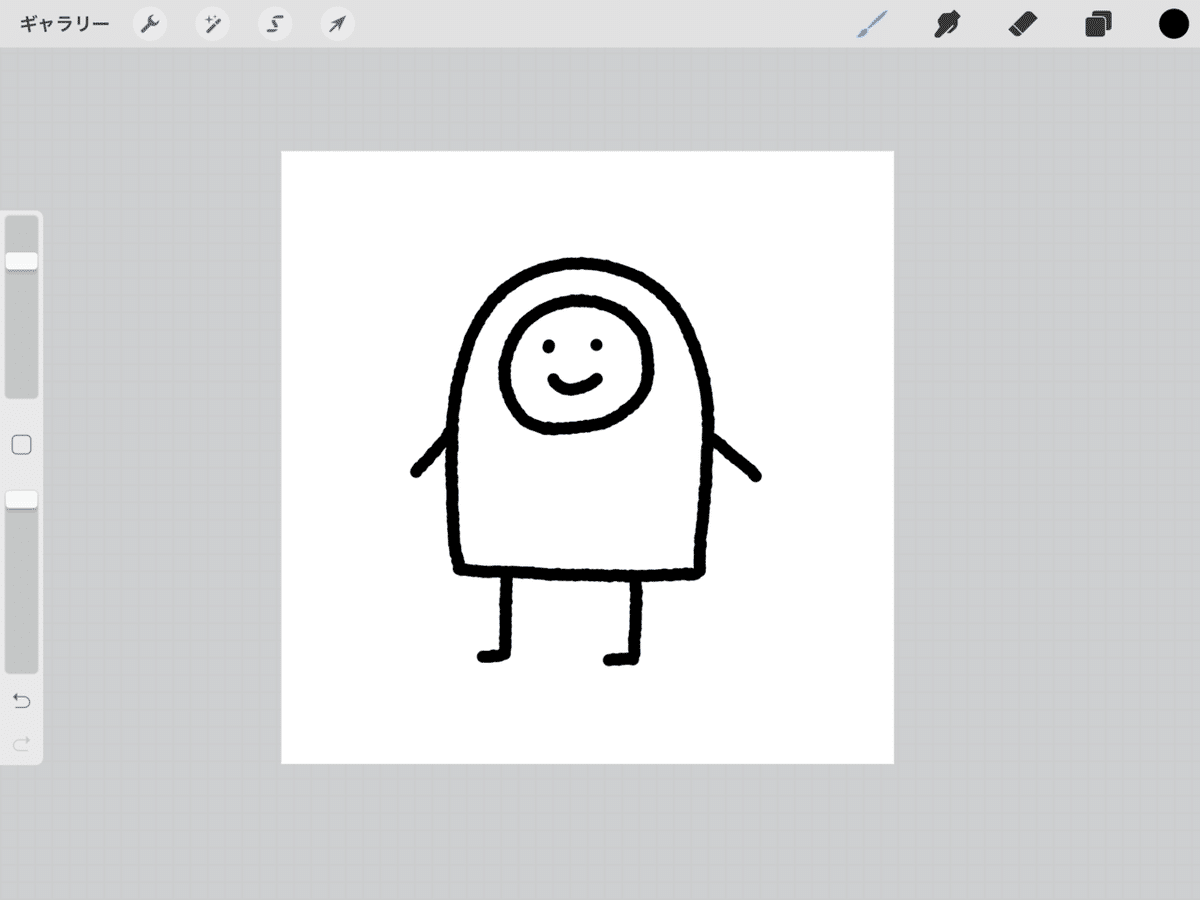
Task: Select the Transform arrow tool
Action: 338,24
